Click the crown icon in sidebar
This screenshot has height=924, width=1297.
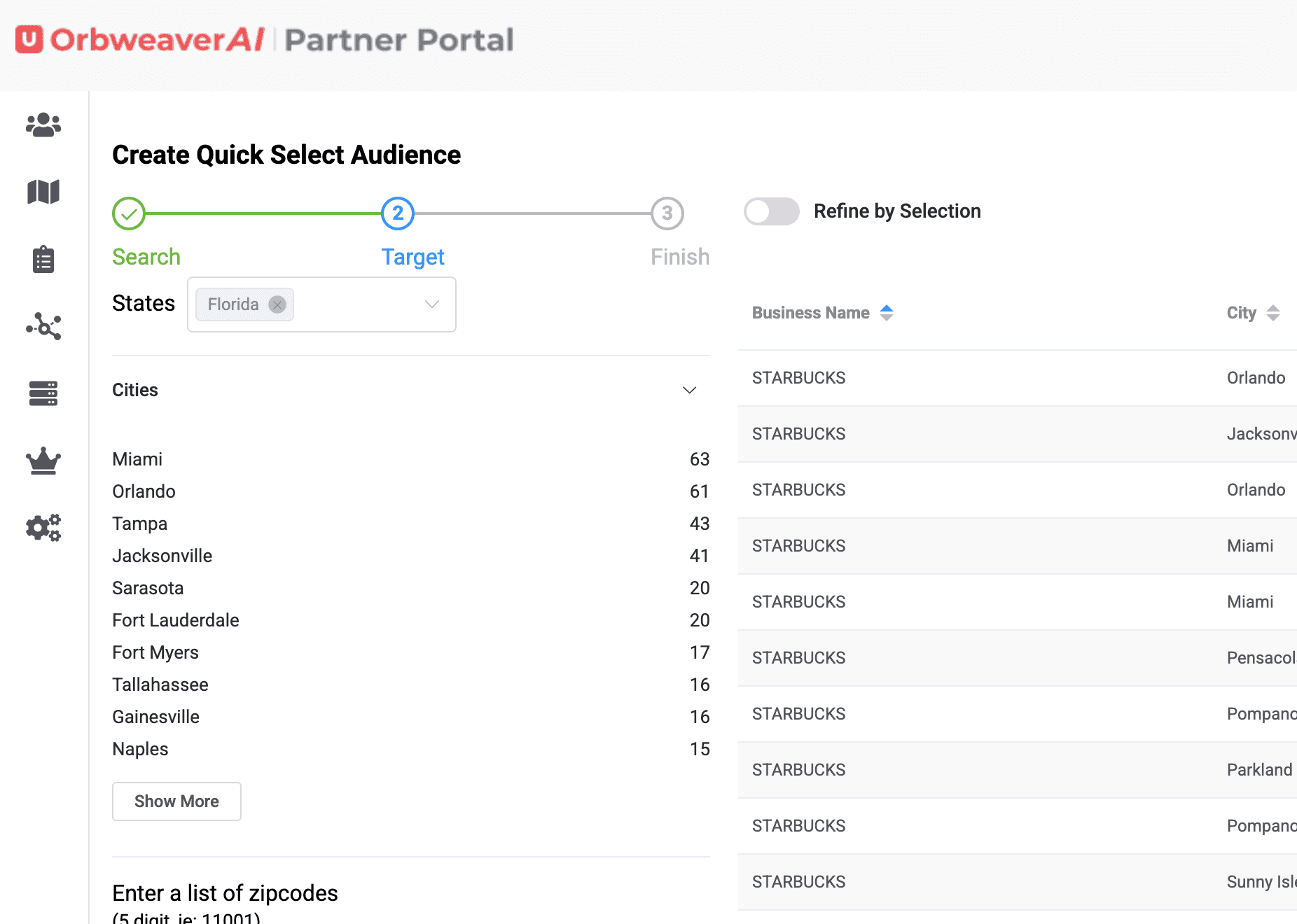[43, 461]
